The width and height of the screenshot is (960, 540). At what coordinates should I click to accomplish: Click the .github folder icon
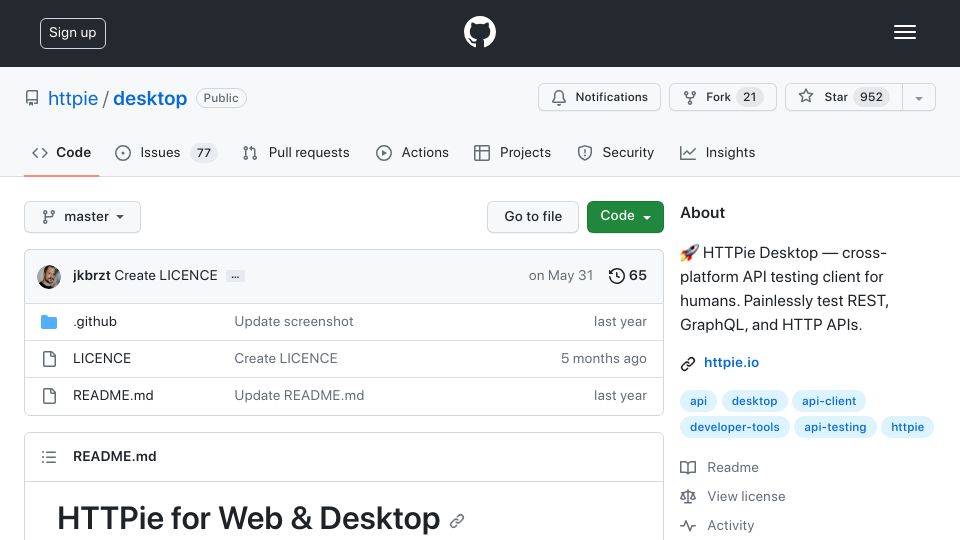point(49,321)
